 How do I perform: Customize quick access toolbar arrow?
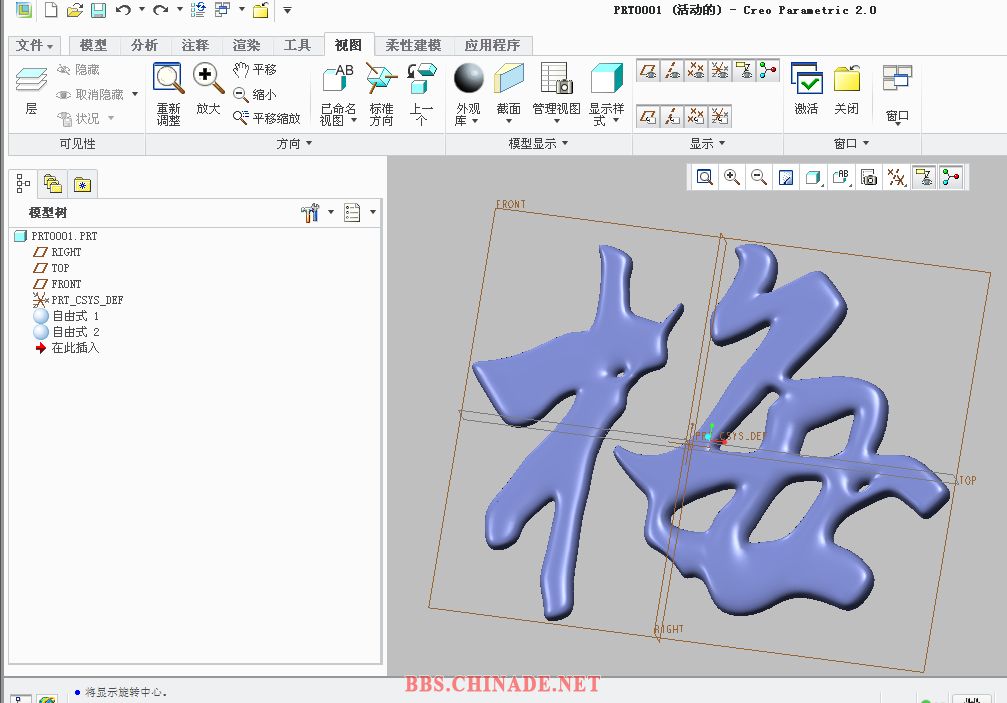[287, 10]
